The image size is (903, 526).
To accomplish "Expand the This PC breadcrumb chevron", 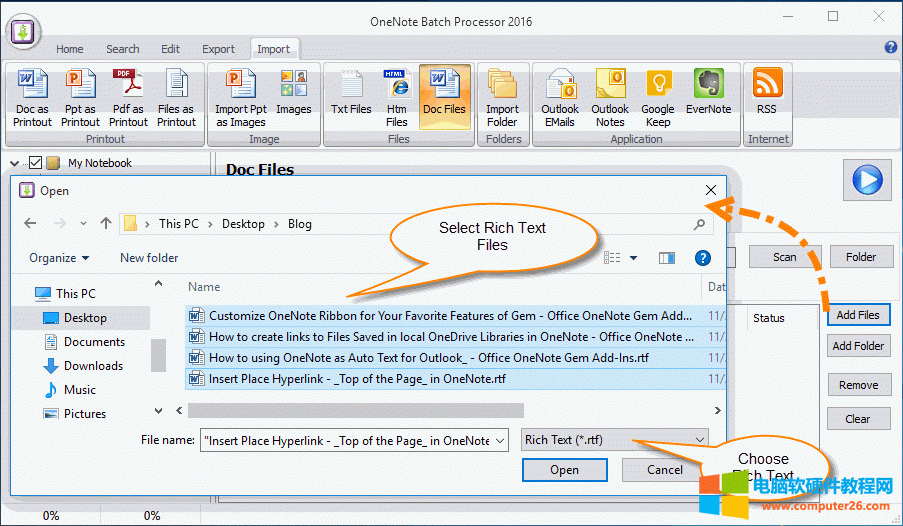I will click(x=210, y=224).
